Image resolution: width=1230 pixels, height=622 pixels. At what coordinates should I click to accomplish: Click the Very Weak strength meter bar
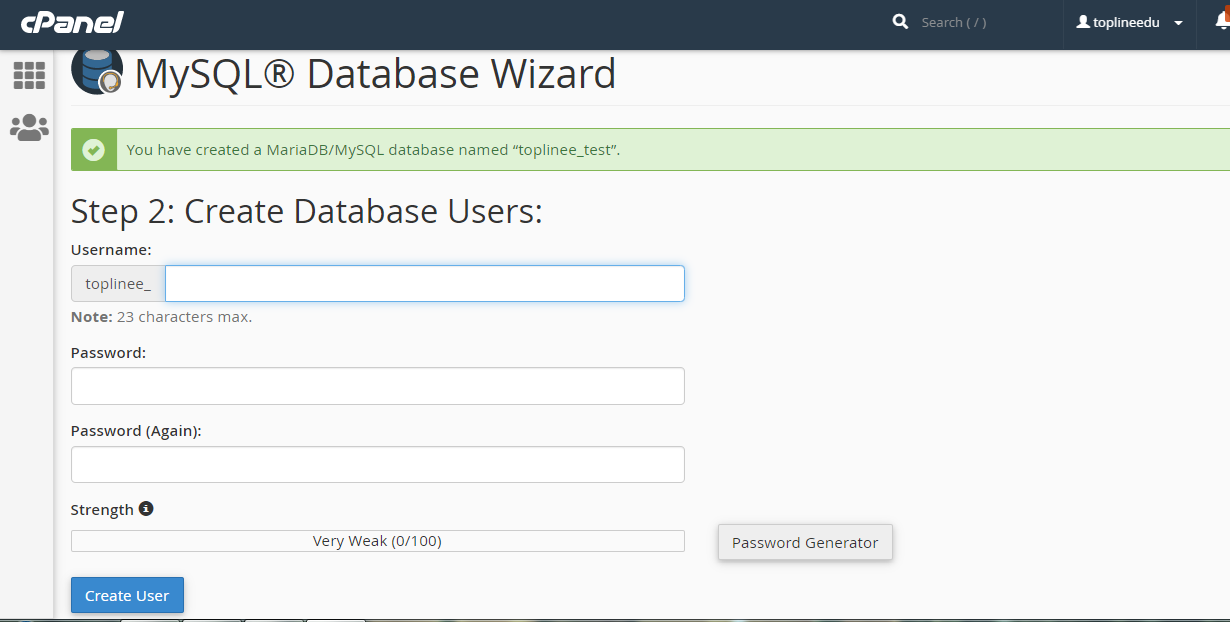(x=378, y=541)
